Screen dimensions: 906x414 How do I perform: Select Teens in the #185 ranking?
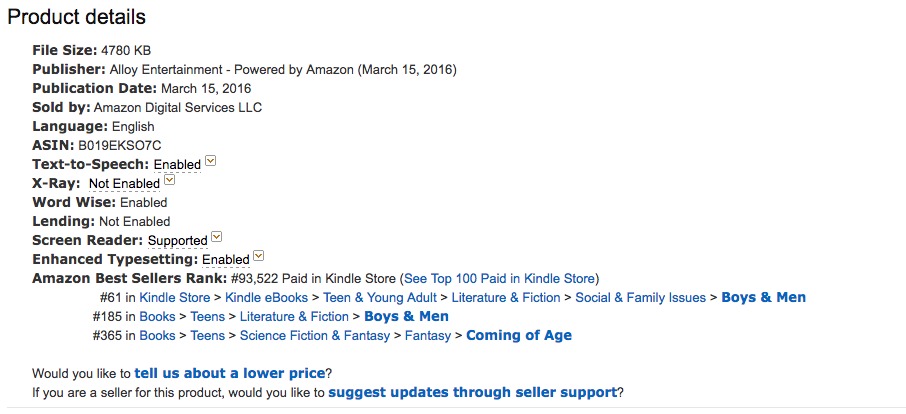coord(208,316)
